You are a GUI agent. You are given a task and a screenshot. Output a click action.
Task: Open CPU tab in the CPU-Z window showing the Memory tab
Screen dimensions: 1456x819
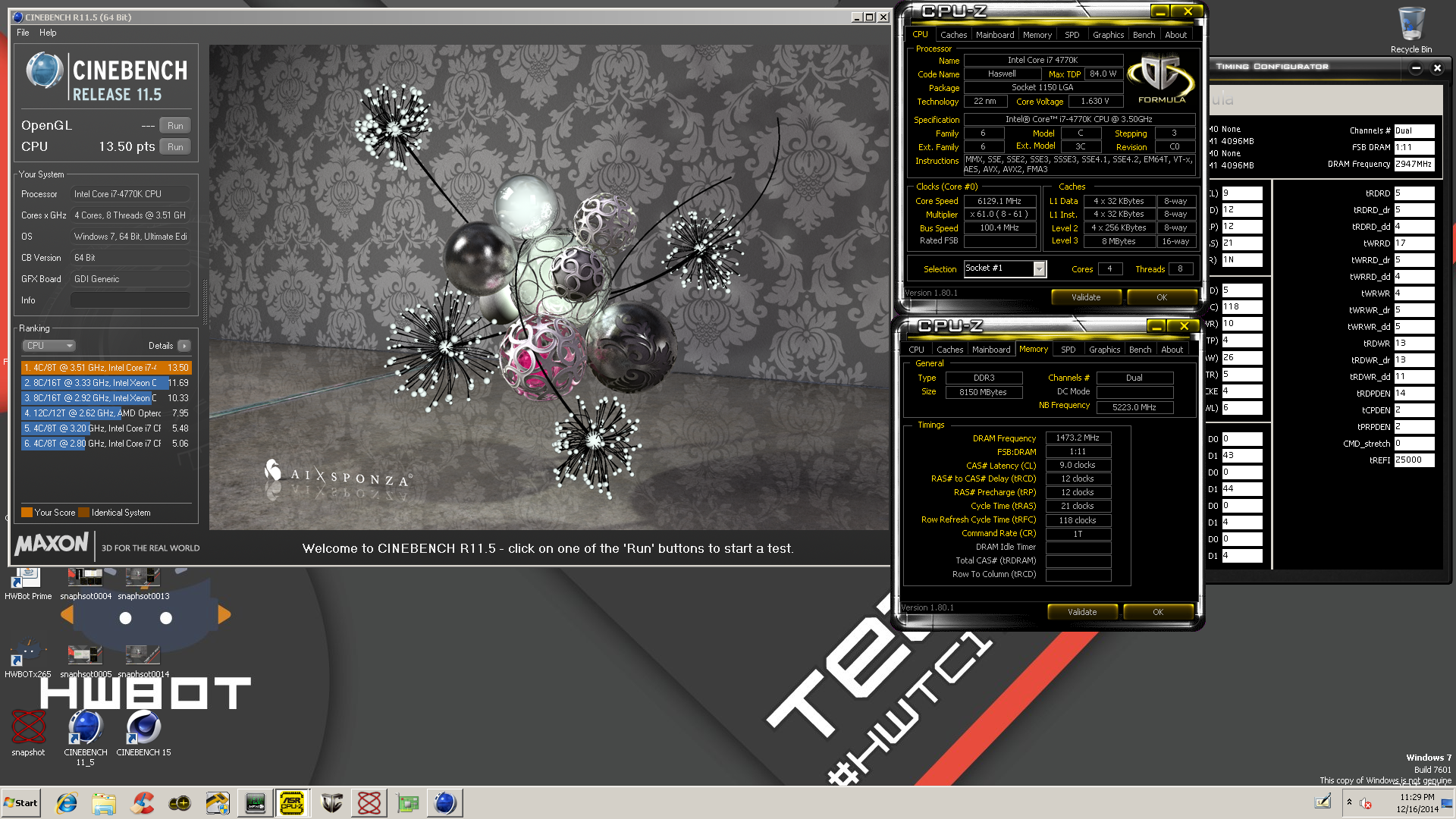point(916,350)
